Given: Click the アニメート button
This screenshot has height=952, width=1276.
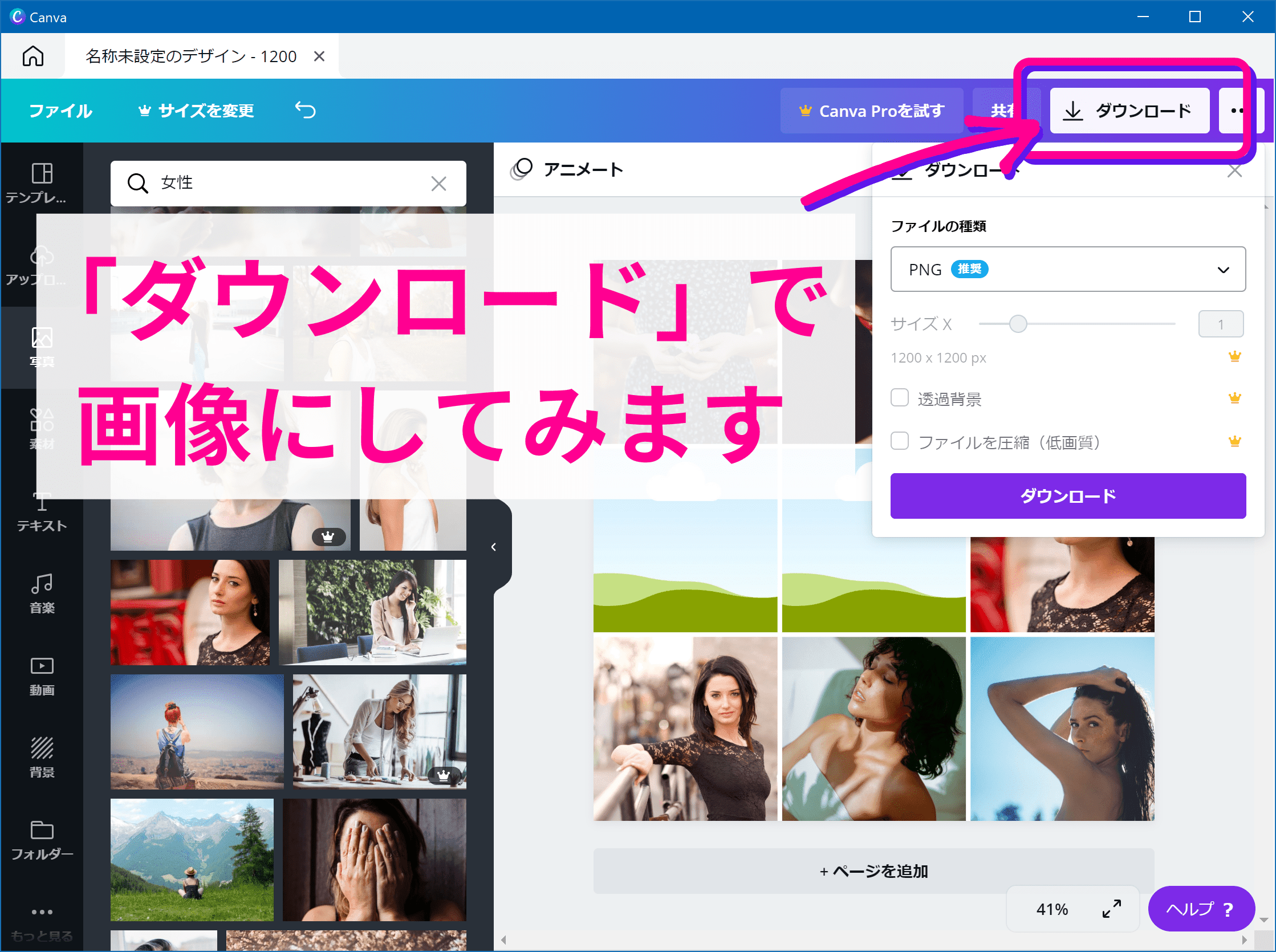Looking at the screenshot, I should [567, 169].
